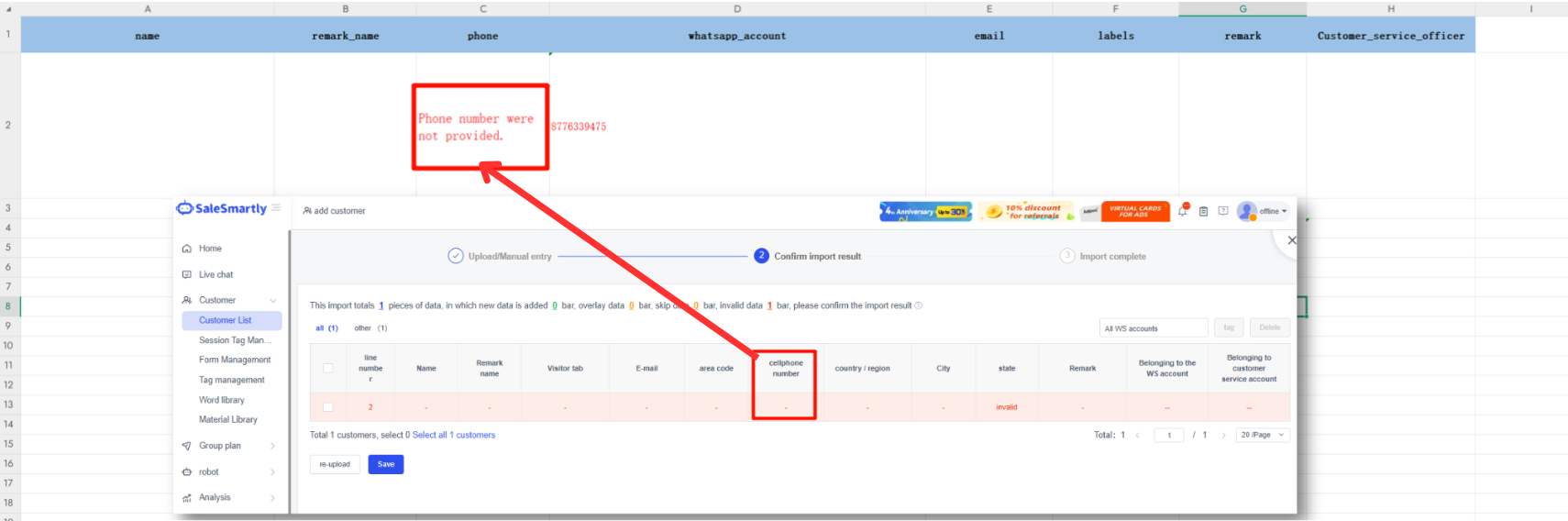Open the 20 /Page dropdown
The image size is (1568, 521).
[1263, 436]
